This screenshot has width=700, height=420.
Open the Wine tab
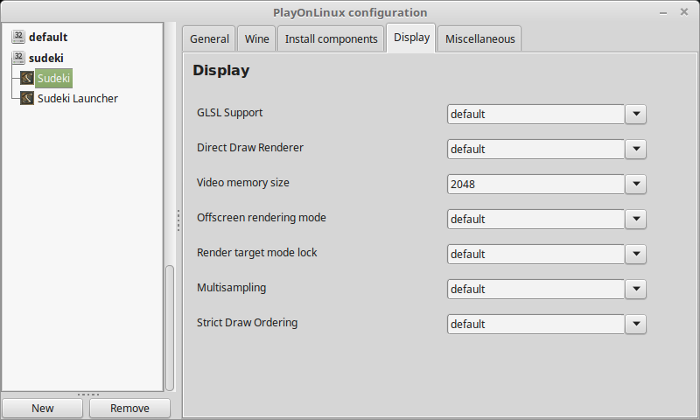(x=257, y=39)
